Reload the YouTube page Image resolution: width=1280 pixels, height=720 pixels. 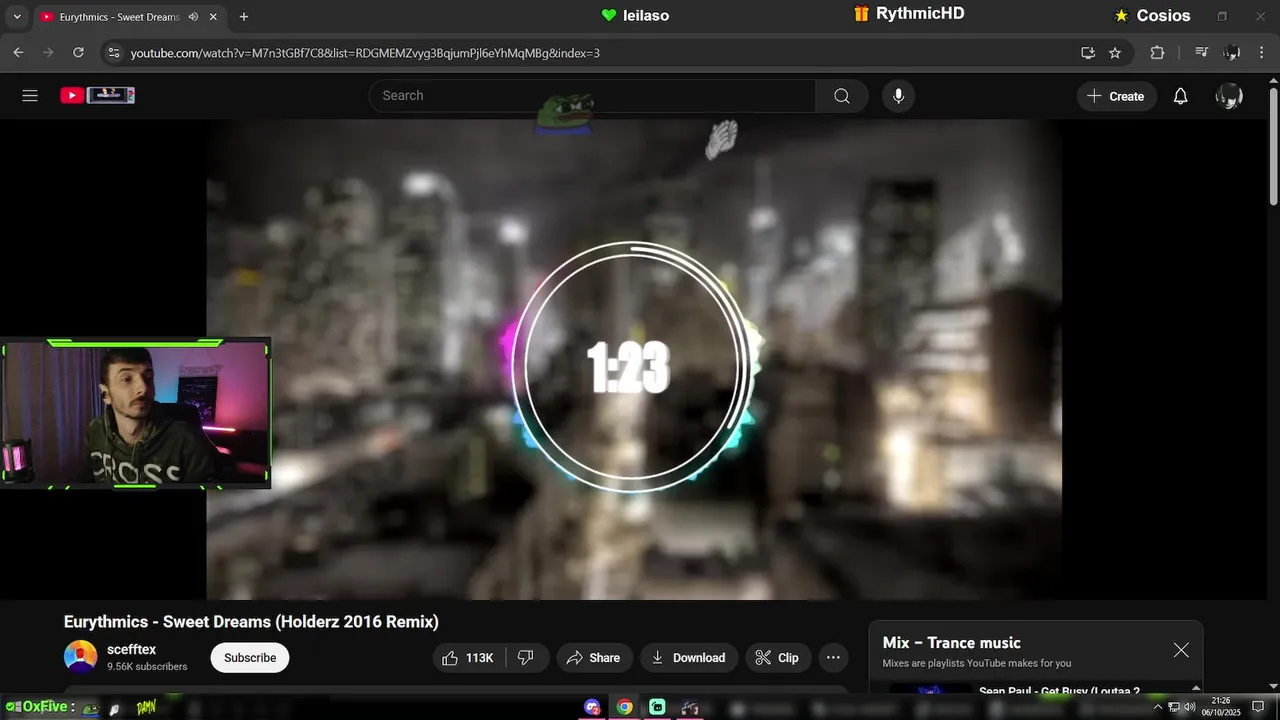point(78,53)
